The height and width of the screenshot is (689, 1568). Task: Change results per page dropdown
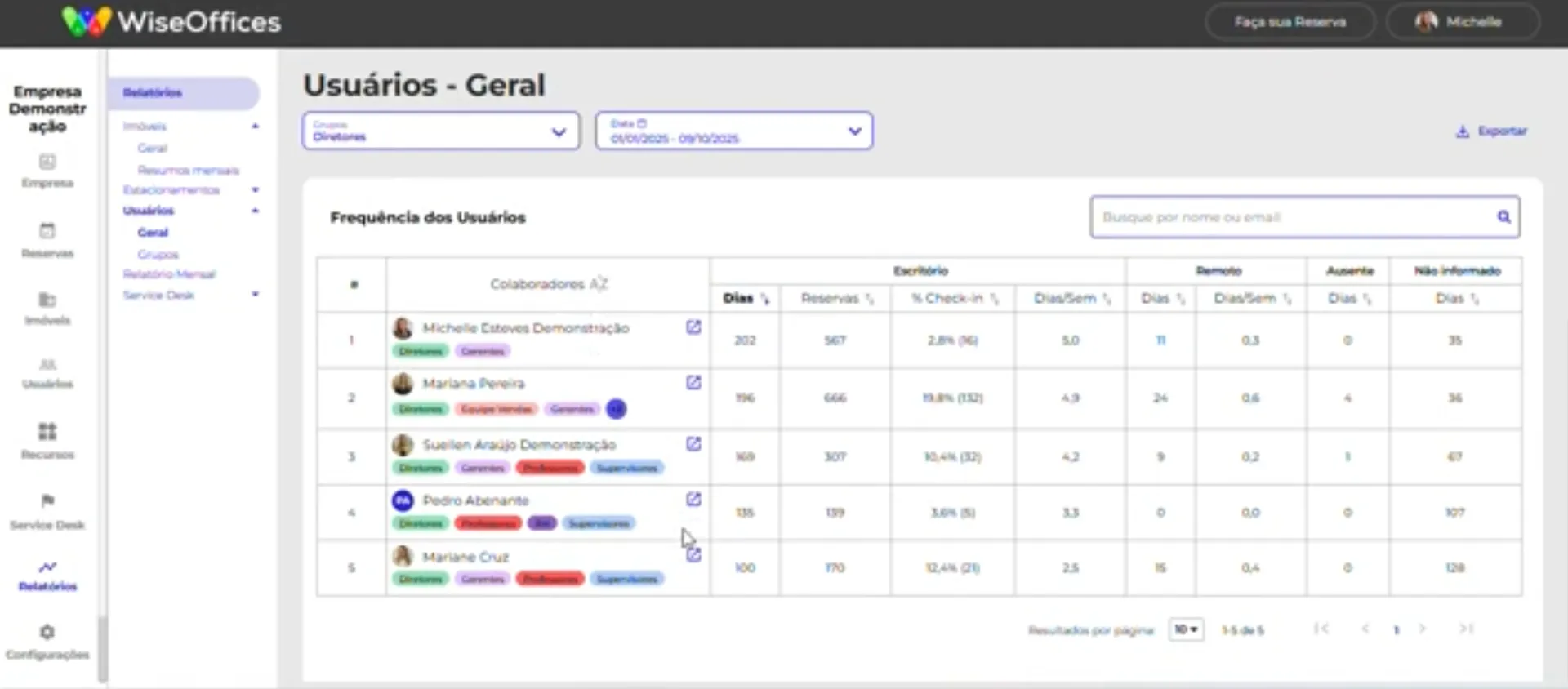coord(1187,629)
